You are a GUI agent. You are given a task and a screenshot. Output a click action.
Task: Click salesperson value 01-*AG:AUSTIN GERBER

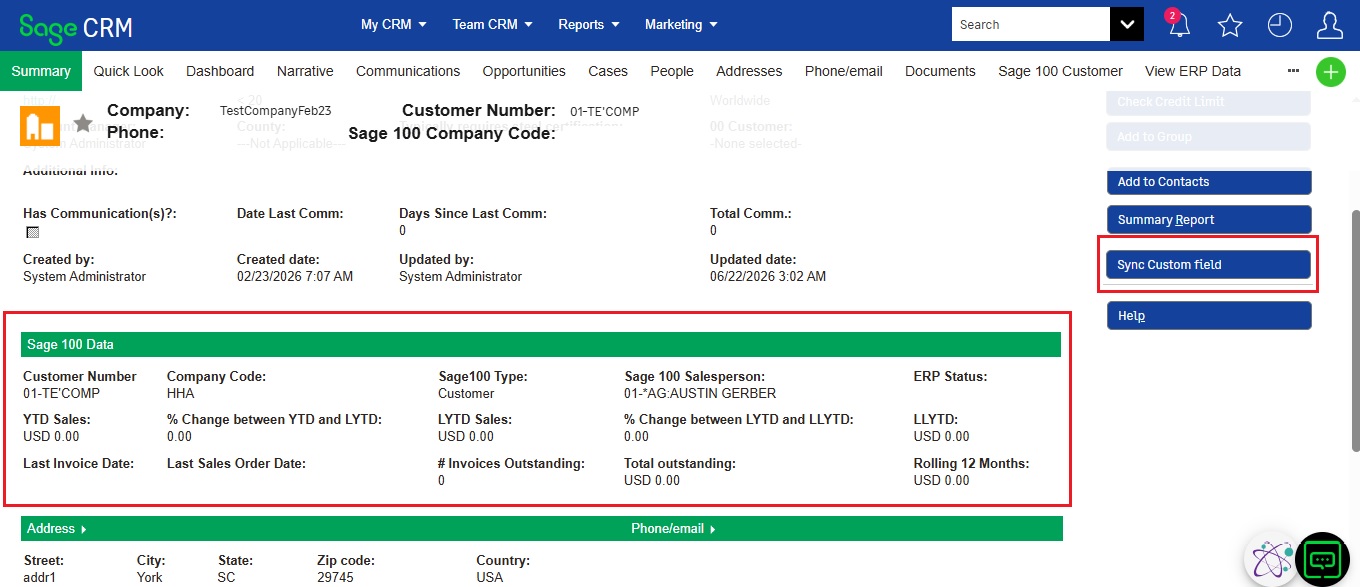[700, 393]
